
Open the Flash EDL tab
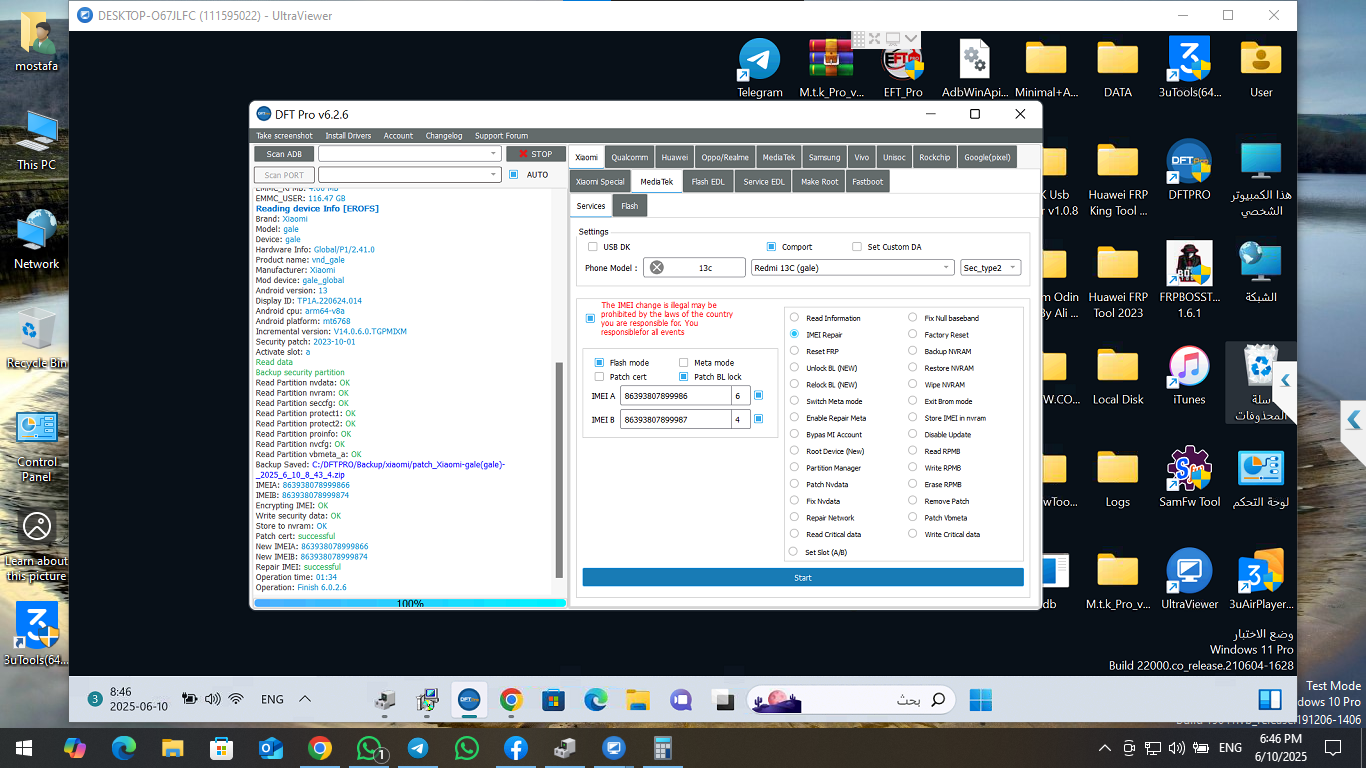pyautogui.click(x=708, y=181)
